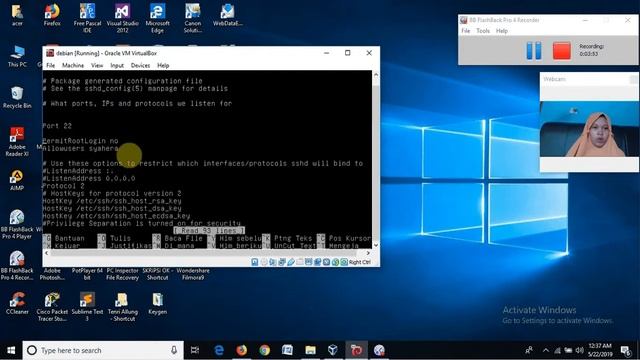Open the FlashBack Recorder File menu
Viewport: 640px width, 360px height.
(x=466, y=31)
